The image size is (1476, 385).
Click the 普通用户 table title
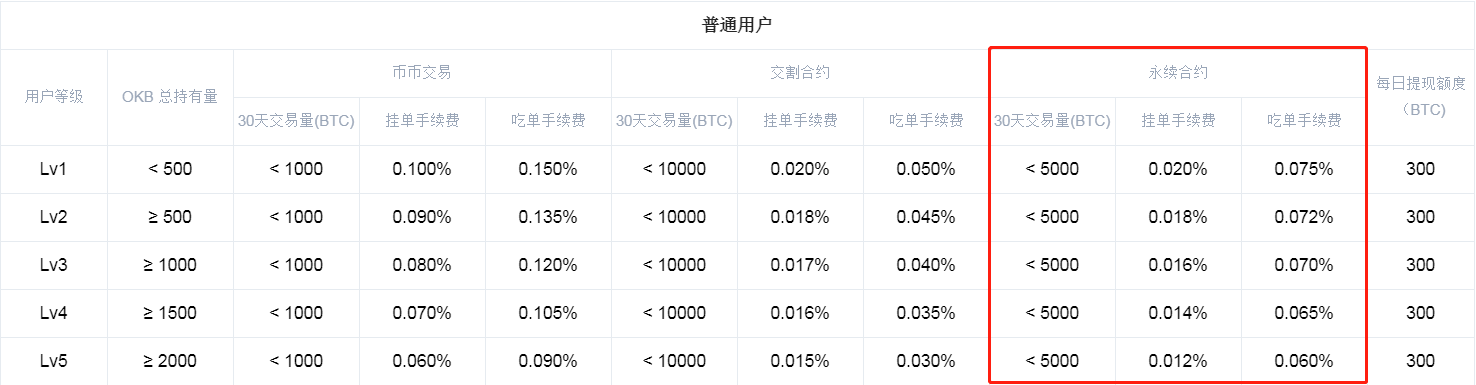point(737,25)
